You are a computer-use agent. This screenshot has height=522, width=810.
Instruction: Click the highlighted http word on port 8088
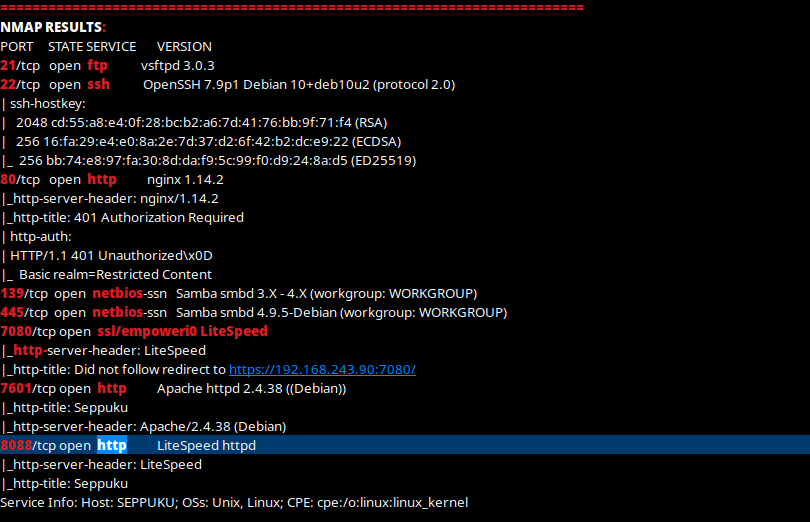pyautogui.click(x=112, y=445)
